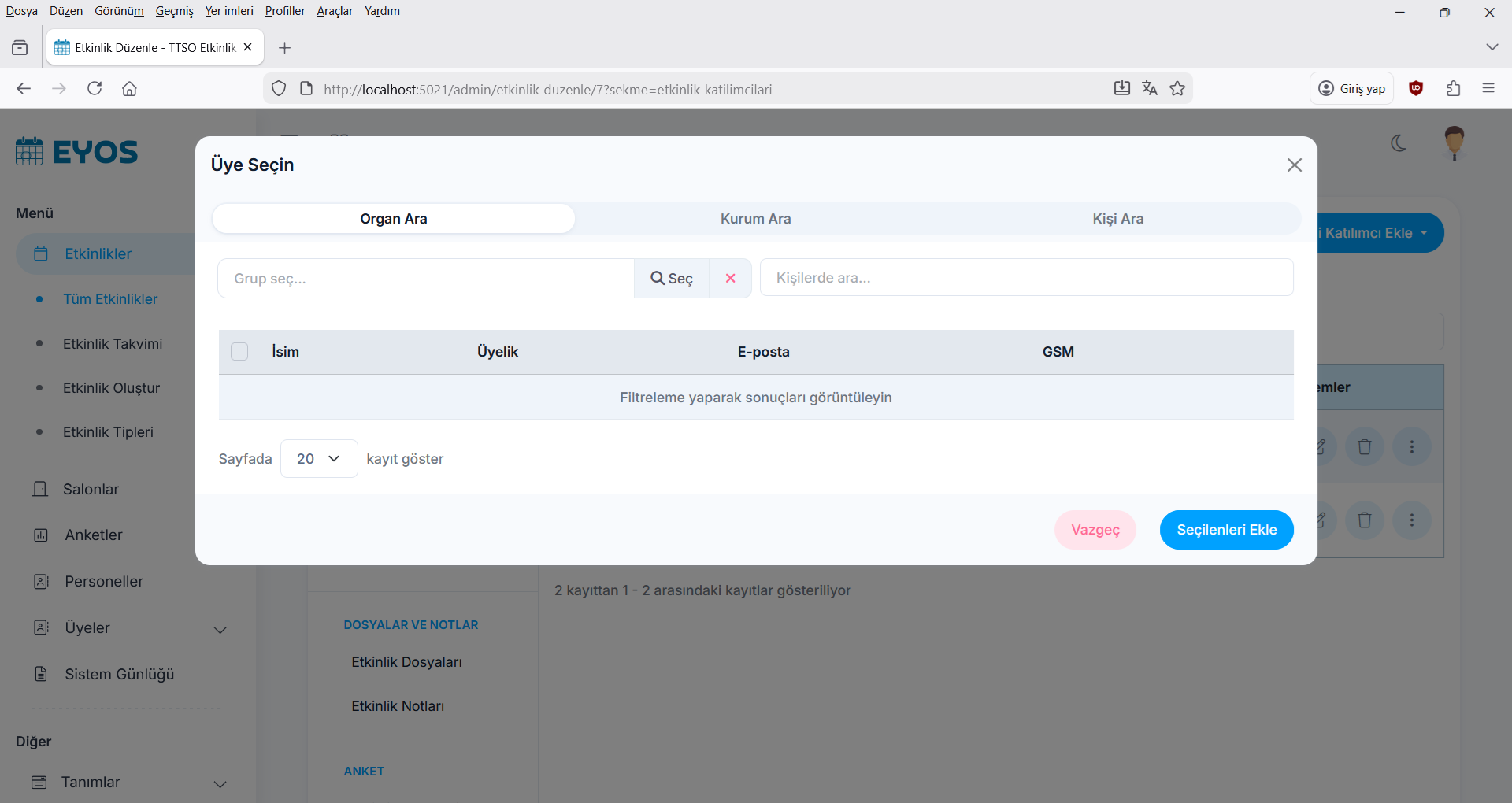Open the Yer imleri menu

229,11
